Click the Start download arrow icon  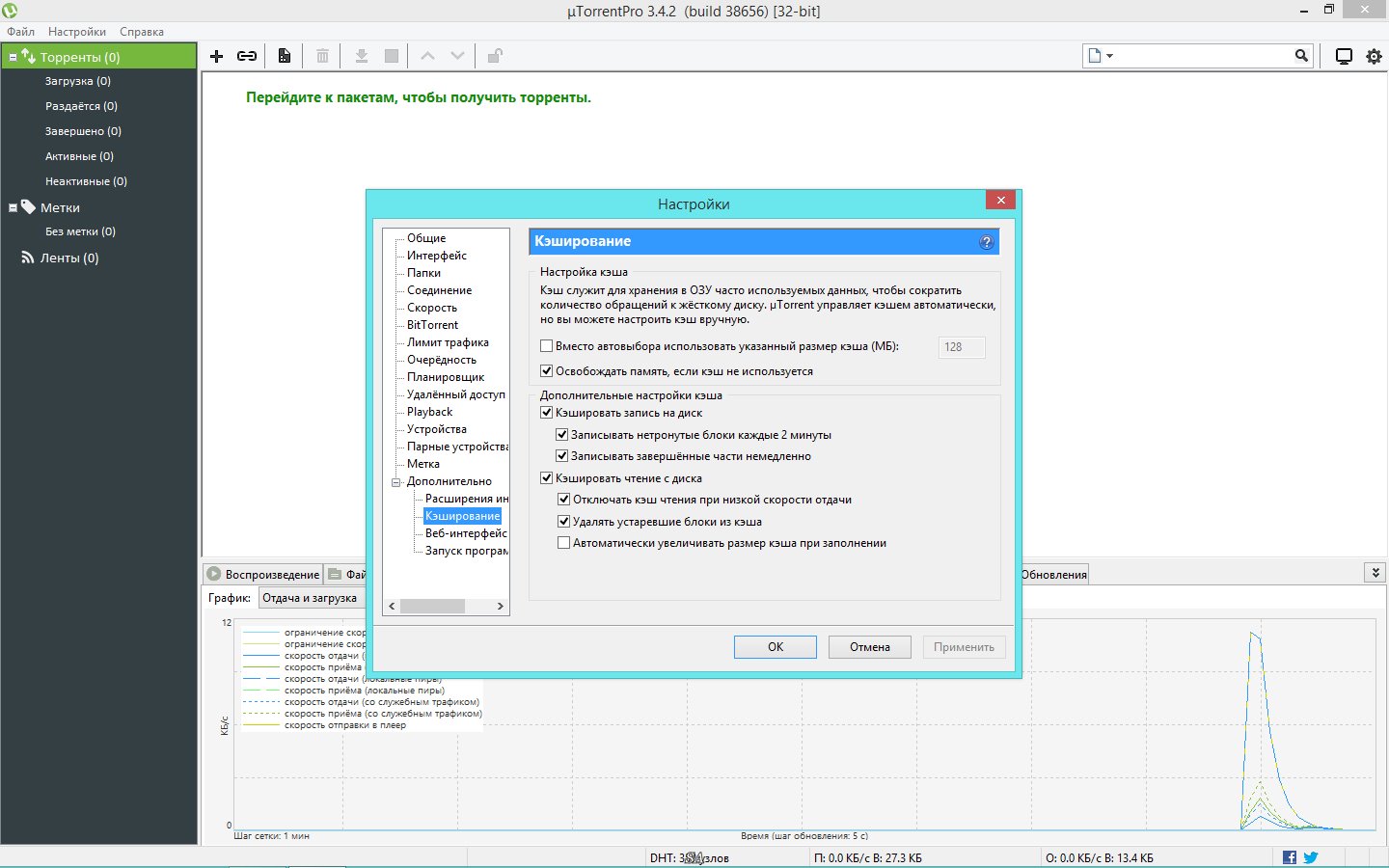(362, 56)
